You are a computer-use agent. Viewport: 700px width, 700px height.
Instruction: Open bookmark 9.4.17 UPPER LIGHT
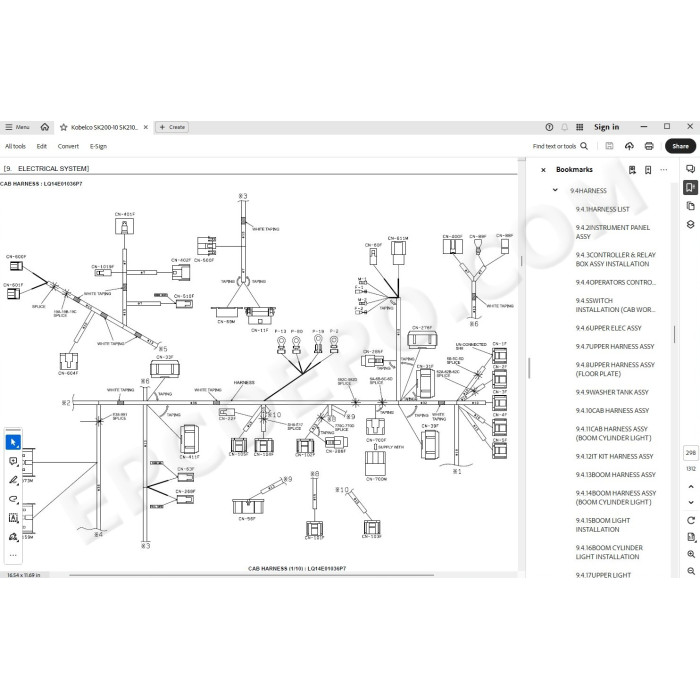(603, 575)
